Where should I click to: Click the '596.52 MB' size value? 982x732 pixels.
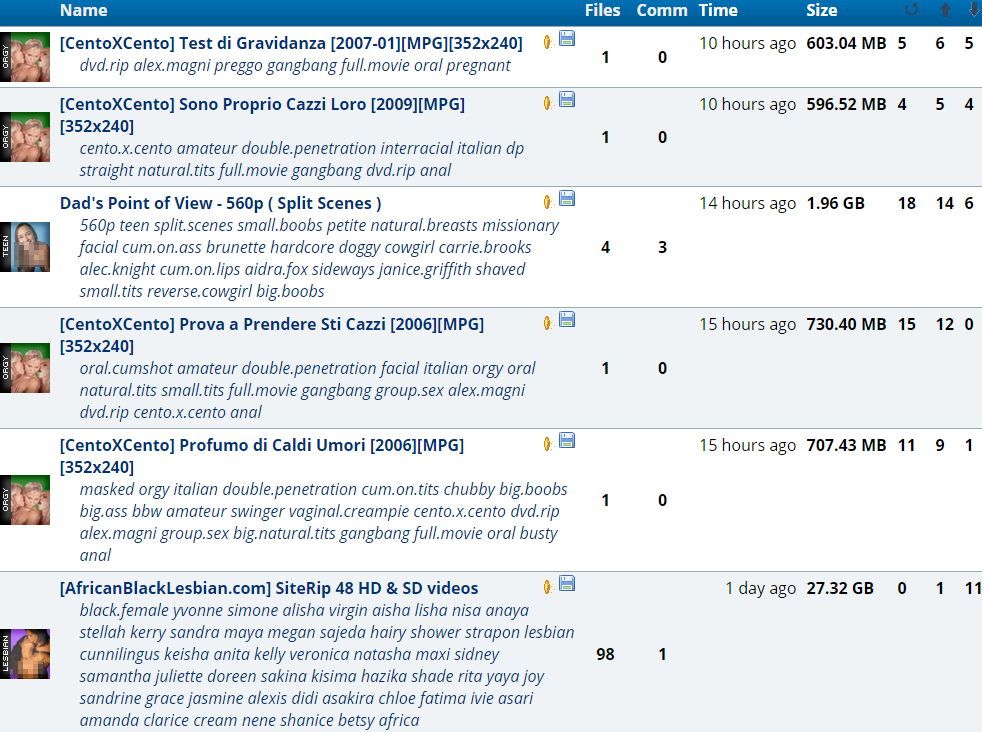click(x=846, y=104)
